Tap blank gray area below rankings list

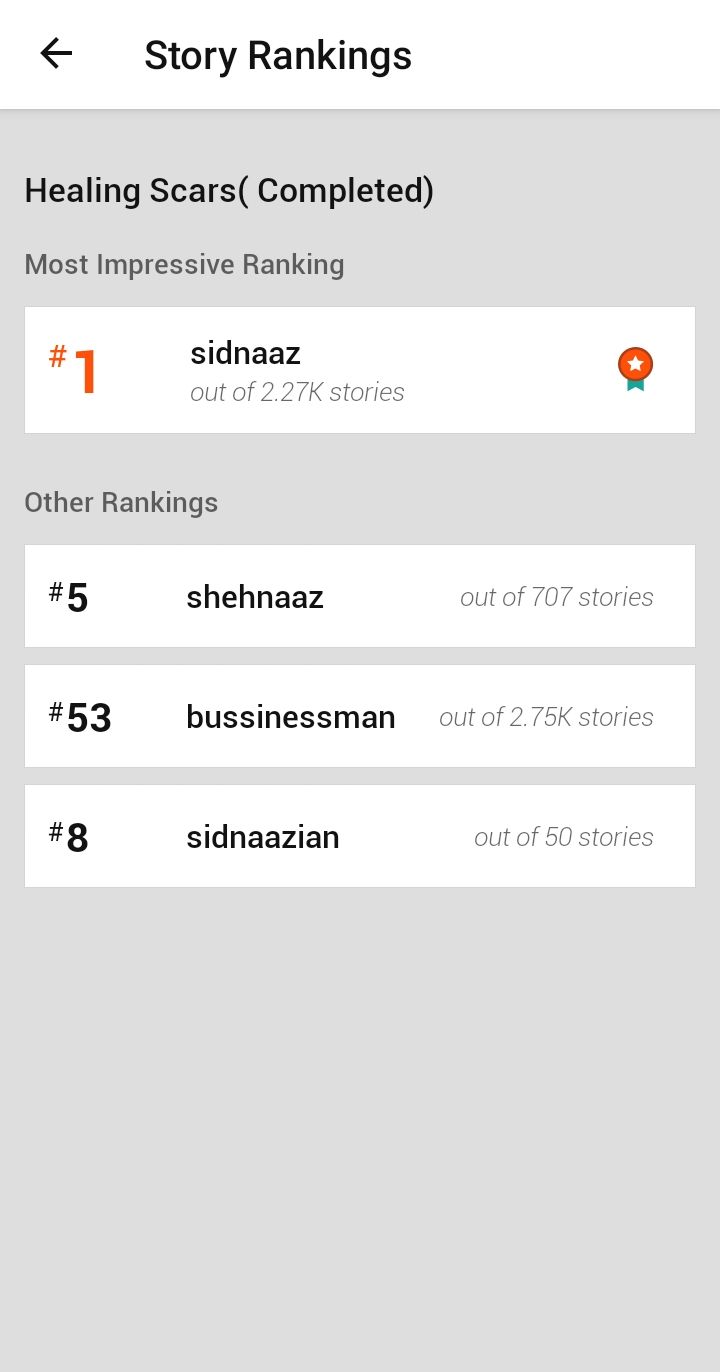coord(360,1120)
